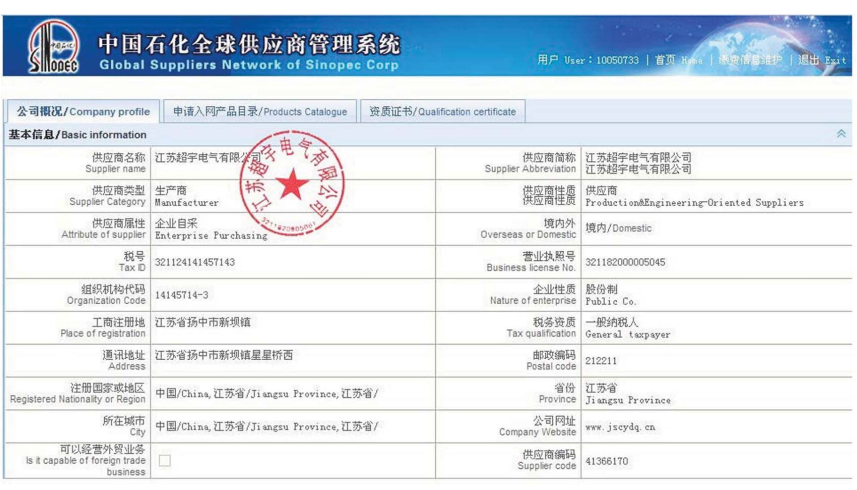Click the Exit link to log out

coord(822,60)
